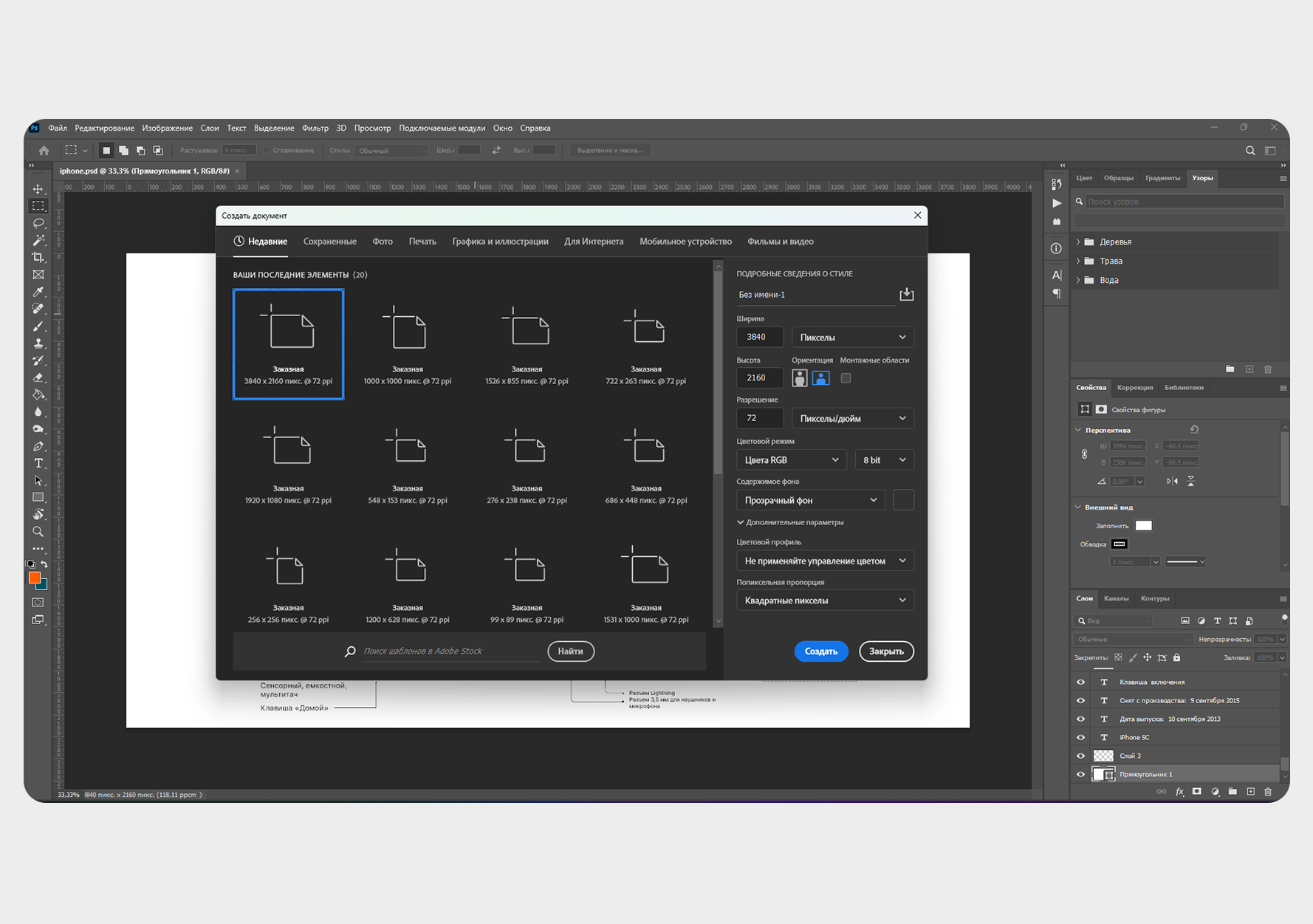Open pixel aspect ratio dropdown 'Квадратные пикселы'
Image resolution: width=1313 pixels, height=924 pixels.
(825, 600)
